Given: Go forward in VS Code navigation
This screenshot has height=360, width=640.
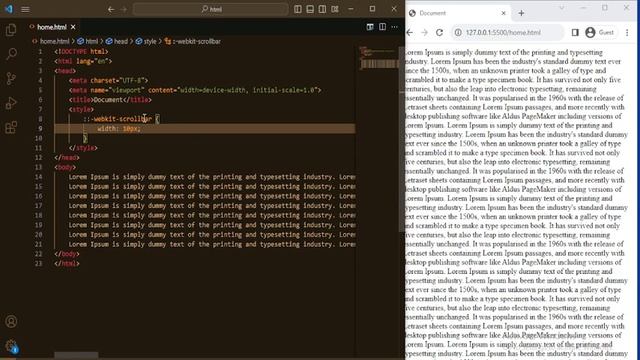Looking at the screenshot, I should click(124, 9).
